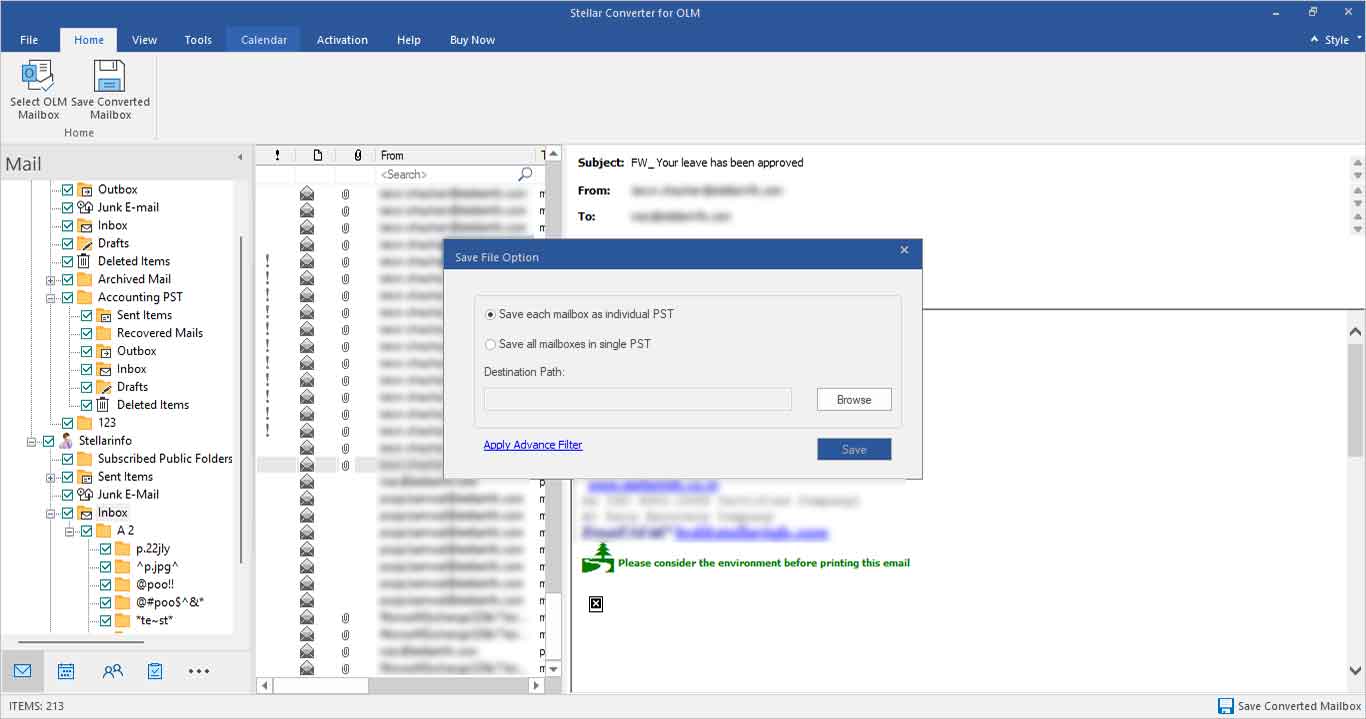This screenshot has width=1366, height=719.
Task: Sort by the attachment paperclip column header
Action: pos(358,155)
